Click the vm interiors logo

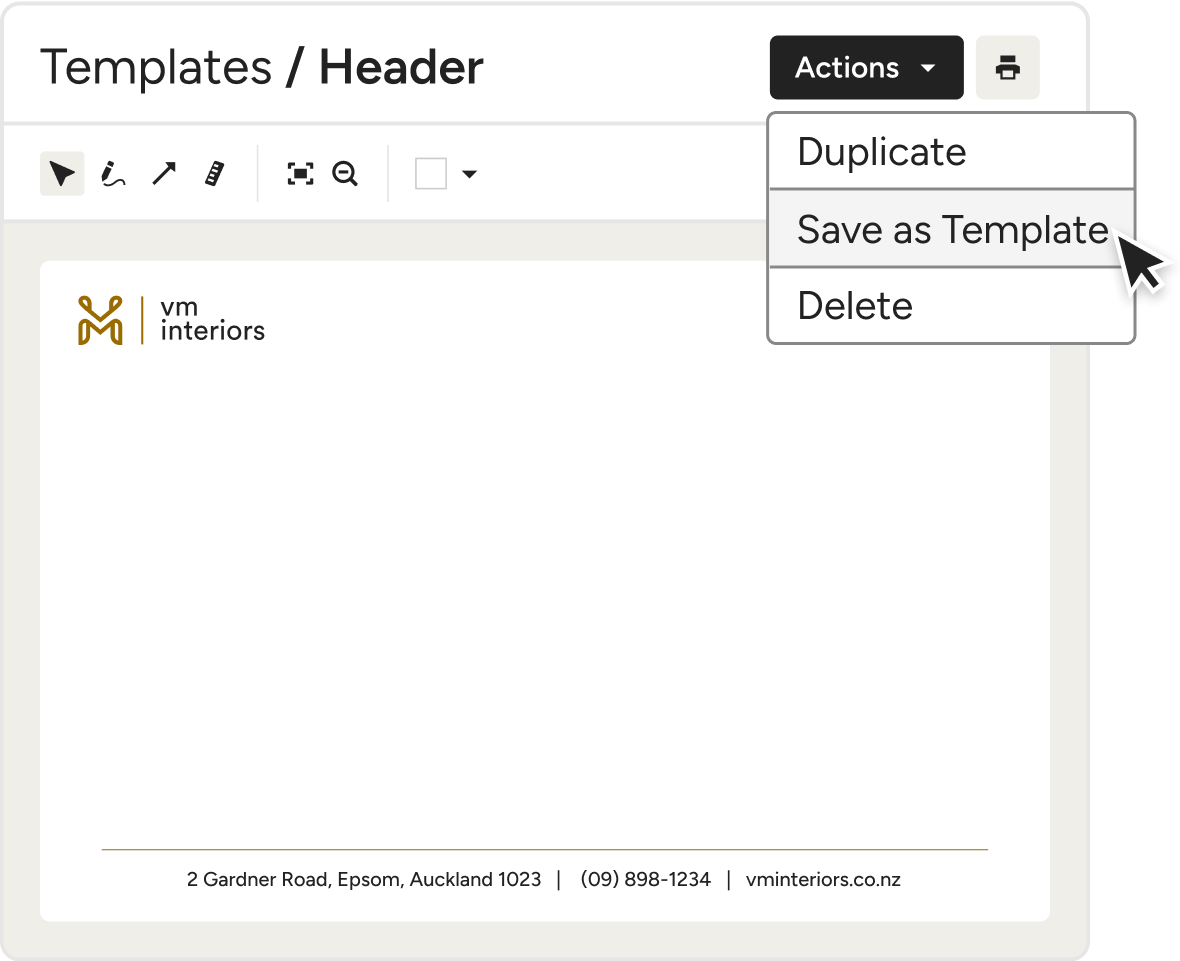point(172,320)
